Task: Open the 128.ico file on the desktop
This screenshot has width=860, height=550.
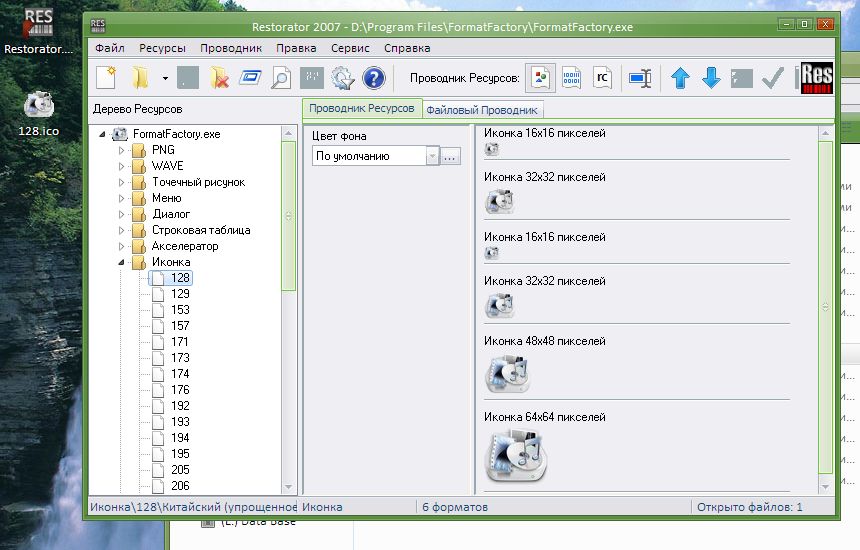Action: tap(38, 105)
